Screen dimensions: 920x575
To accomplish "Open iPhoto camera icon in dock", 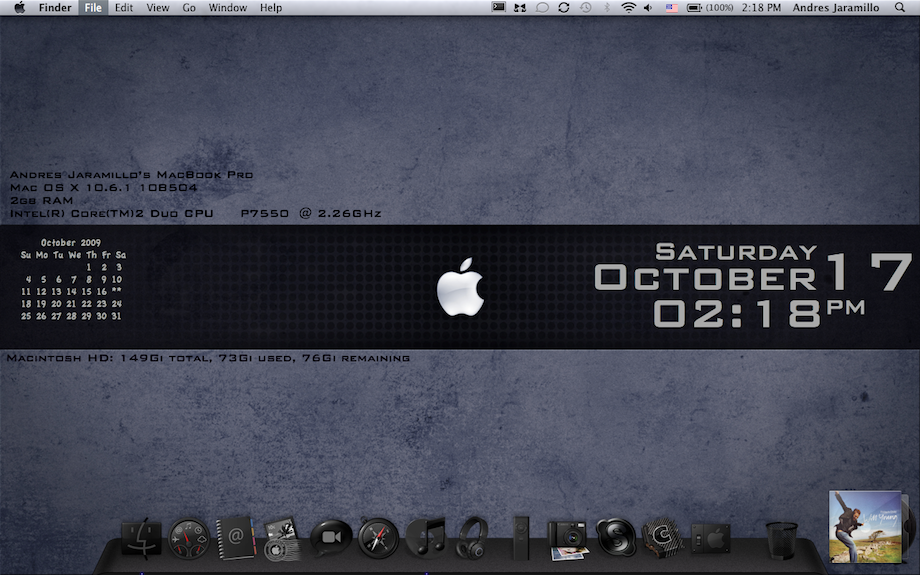I will point(569,540).
